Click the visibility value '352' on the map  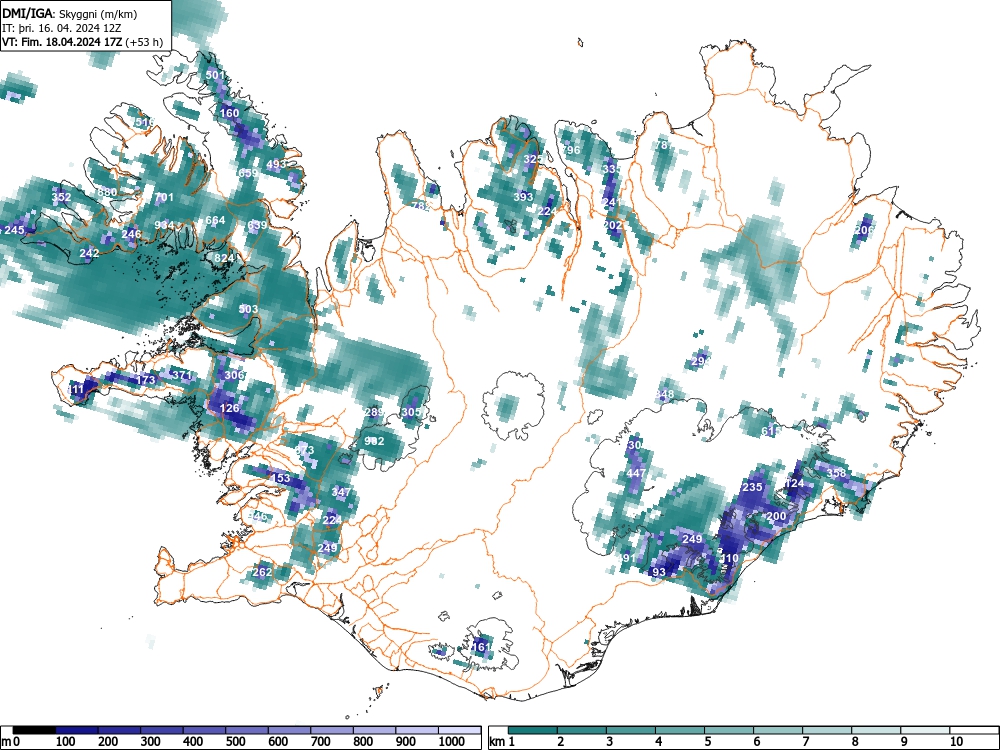tap(61, 197)
